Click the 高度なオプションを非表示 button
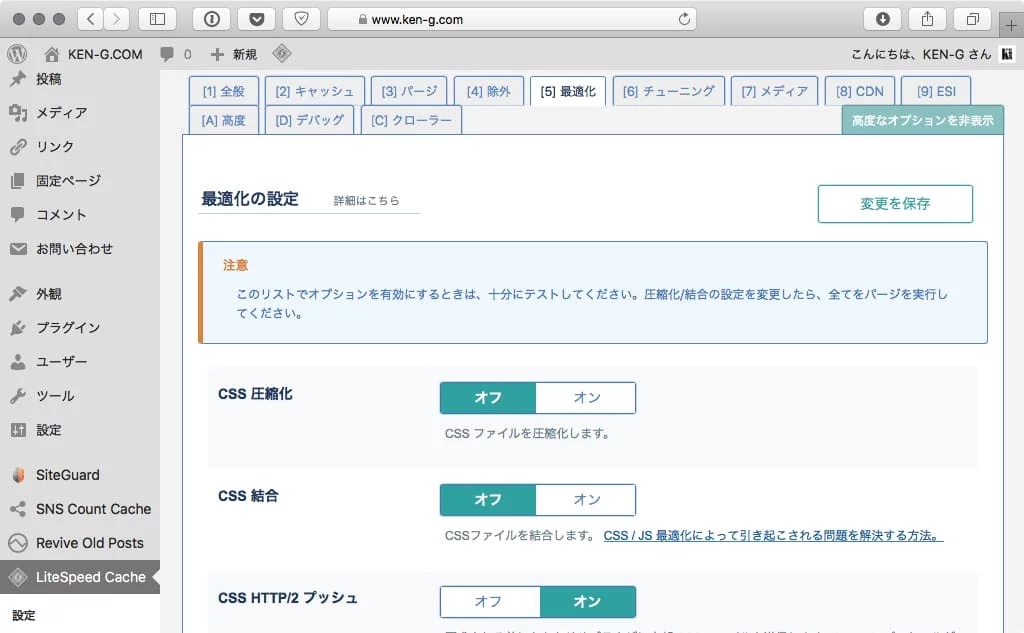1024x633 pixels. coord(922,120)
